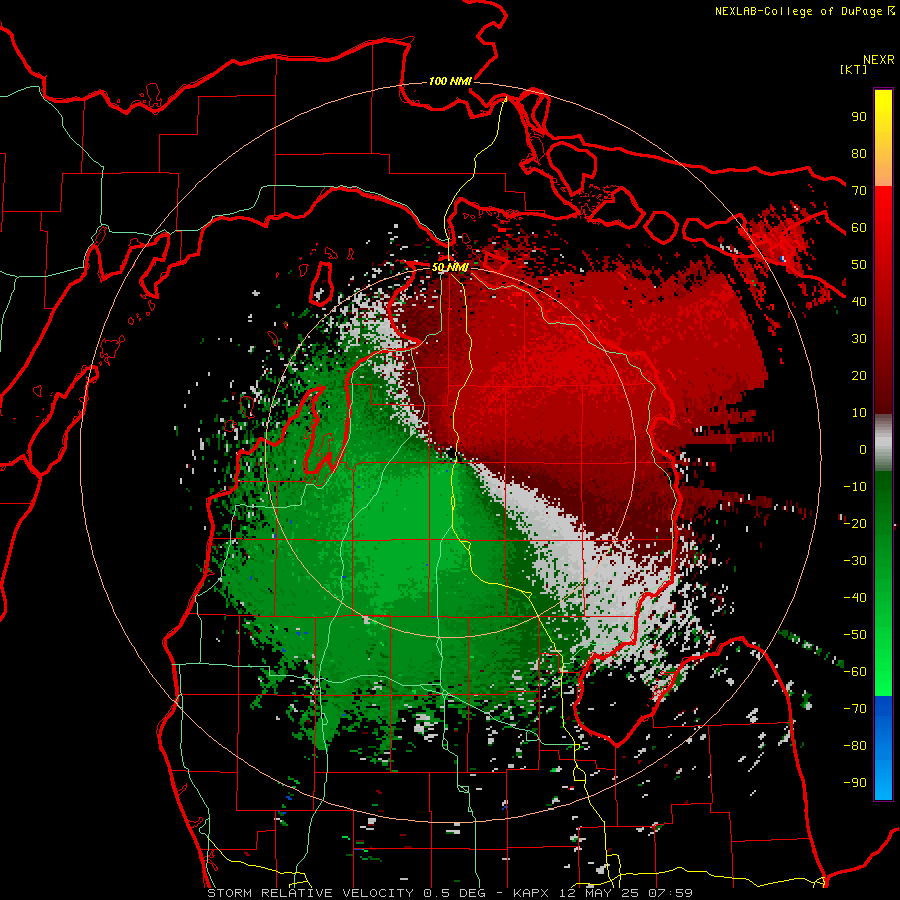
Task: Click the gray zero-velocity segment of color bar
Action: point(883,443)
